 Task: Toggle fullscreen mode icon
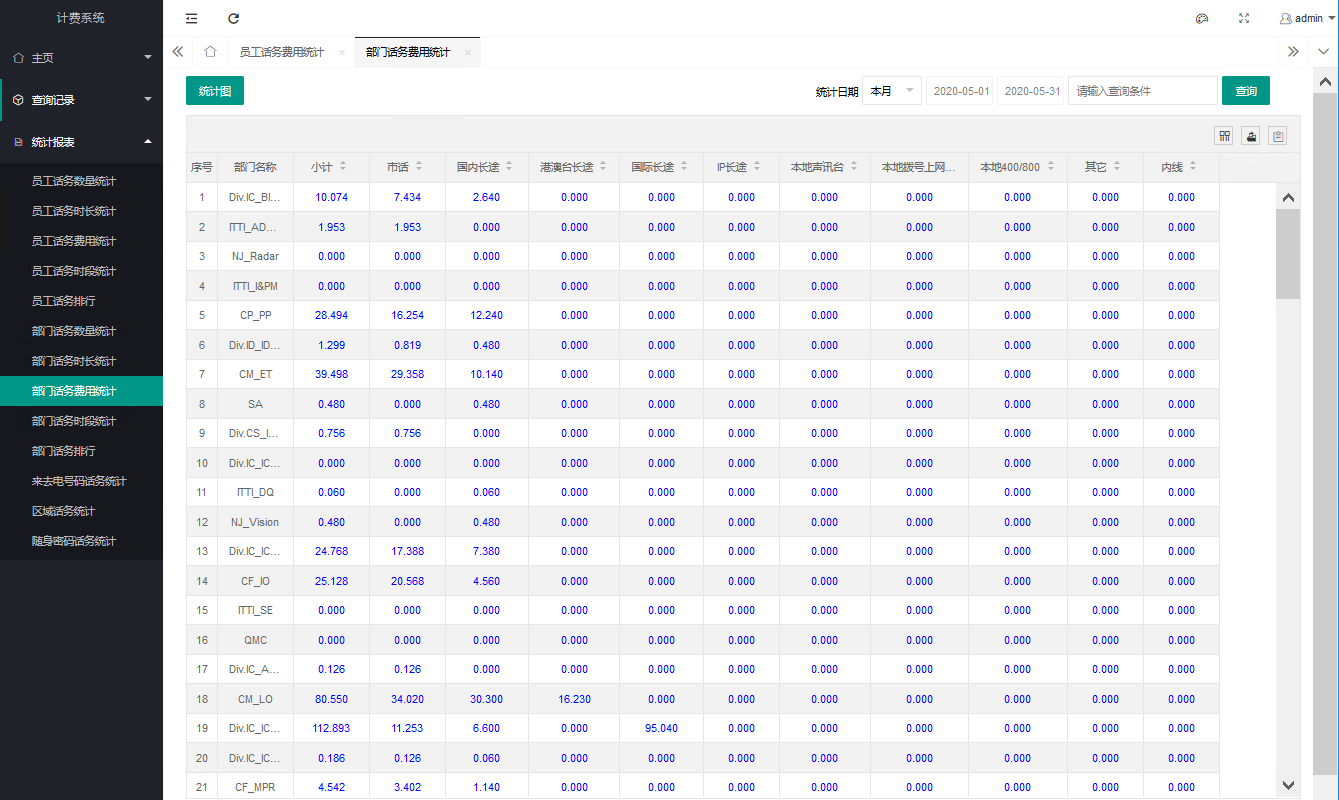pyautogui.click(x=1244, y=18)
